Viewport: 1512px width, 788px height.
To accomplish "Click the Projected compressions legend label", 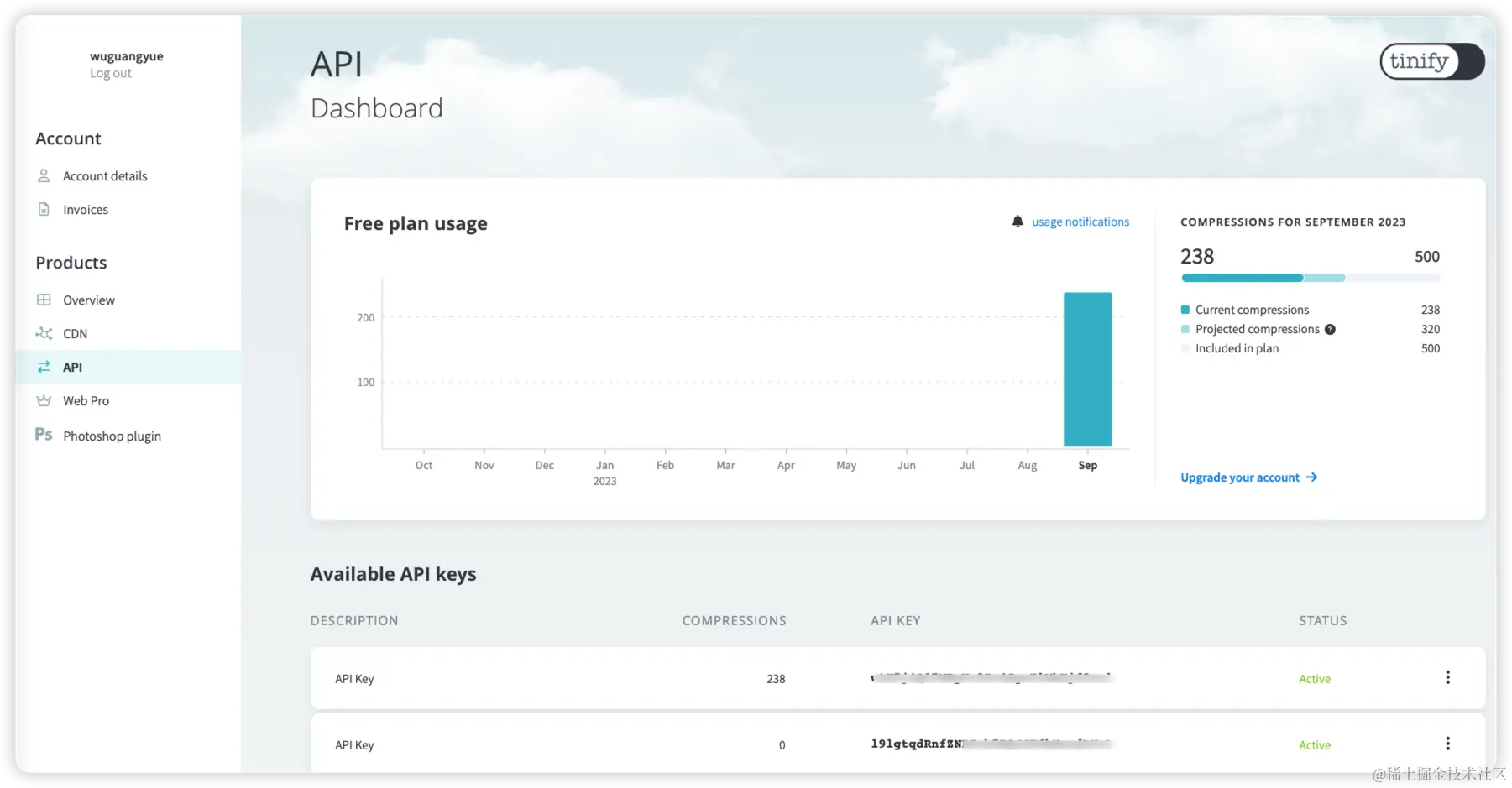I will pos(1258,329).
